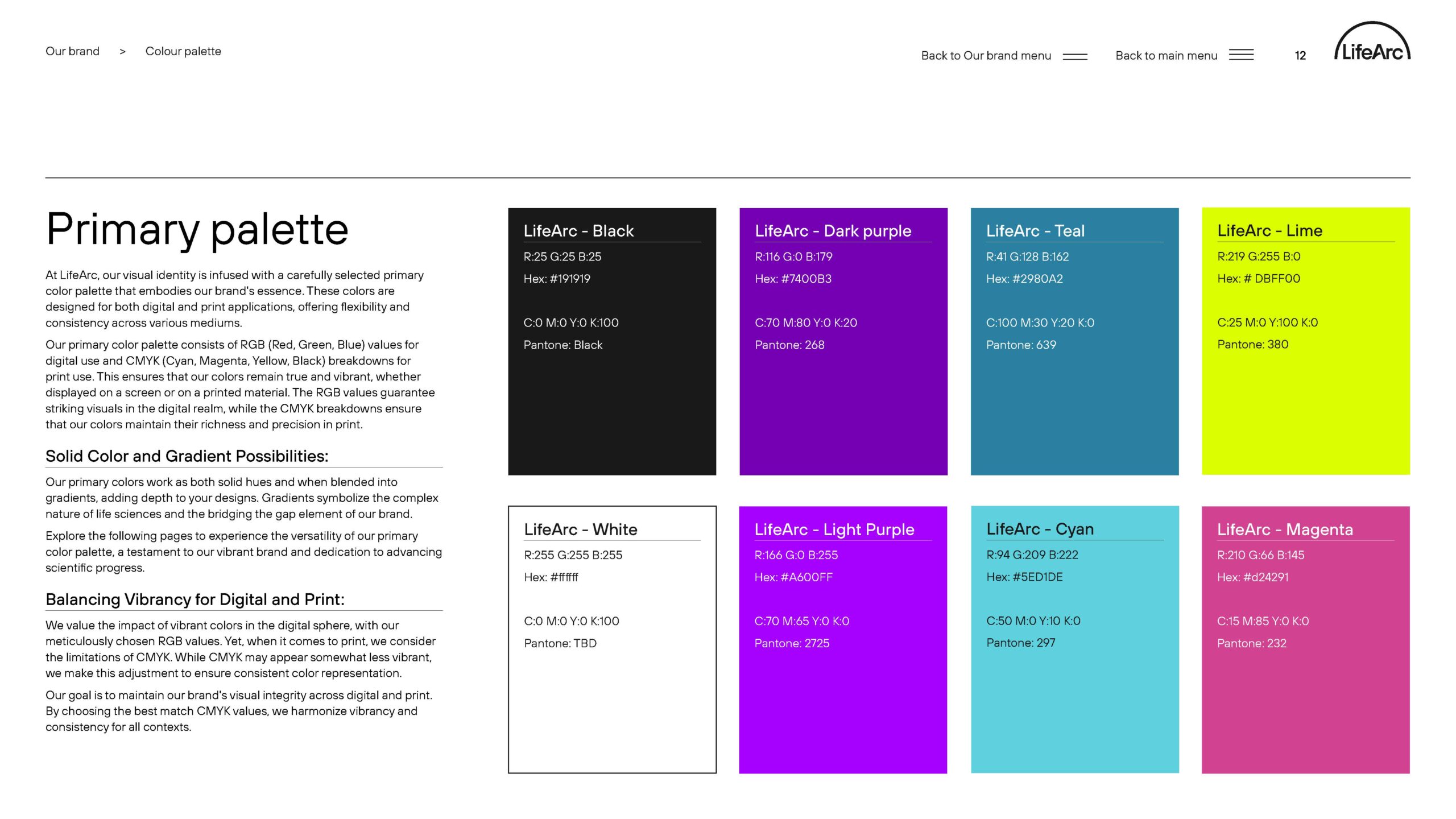Click C:100 M:30 Y:20 K:0 value

point(1040,322)
